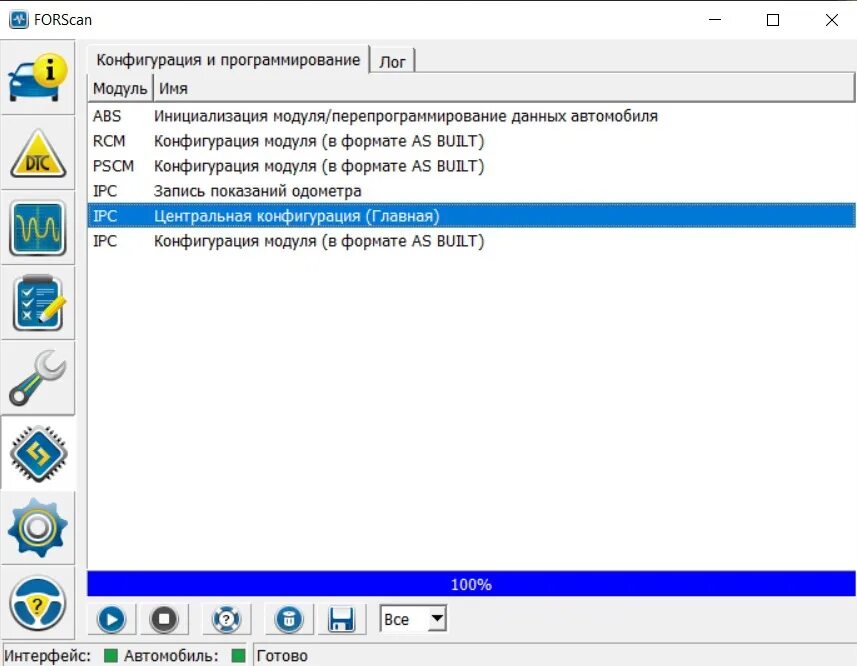Select the ABS module initialization row
Image resolution: width=857 pixels, height=666 pixels.
tap(471, 116)
